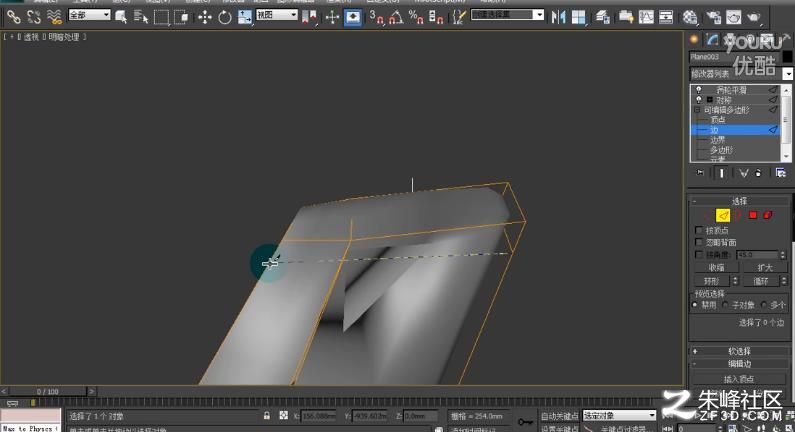795x432 pixels.
Task: Open the modifier list dropdown arrow
Action: point(787,74)
